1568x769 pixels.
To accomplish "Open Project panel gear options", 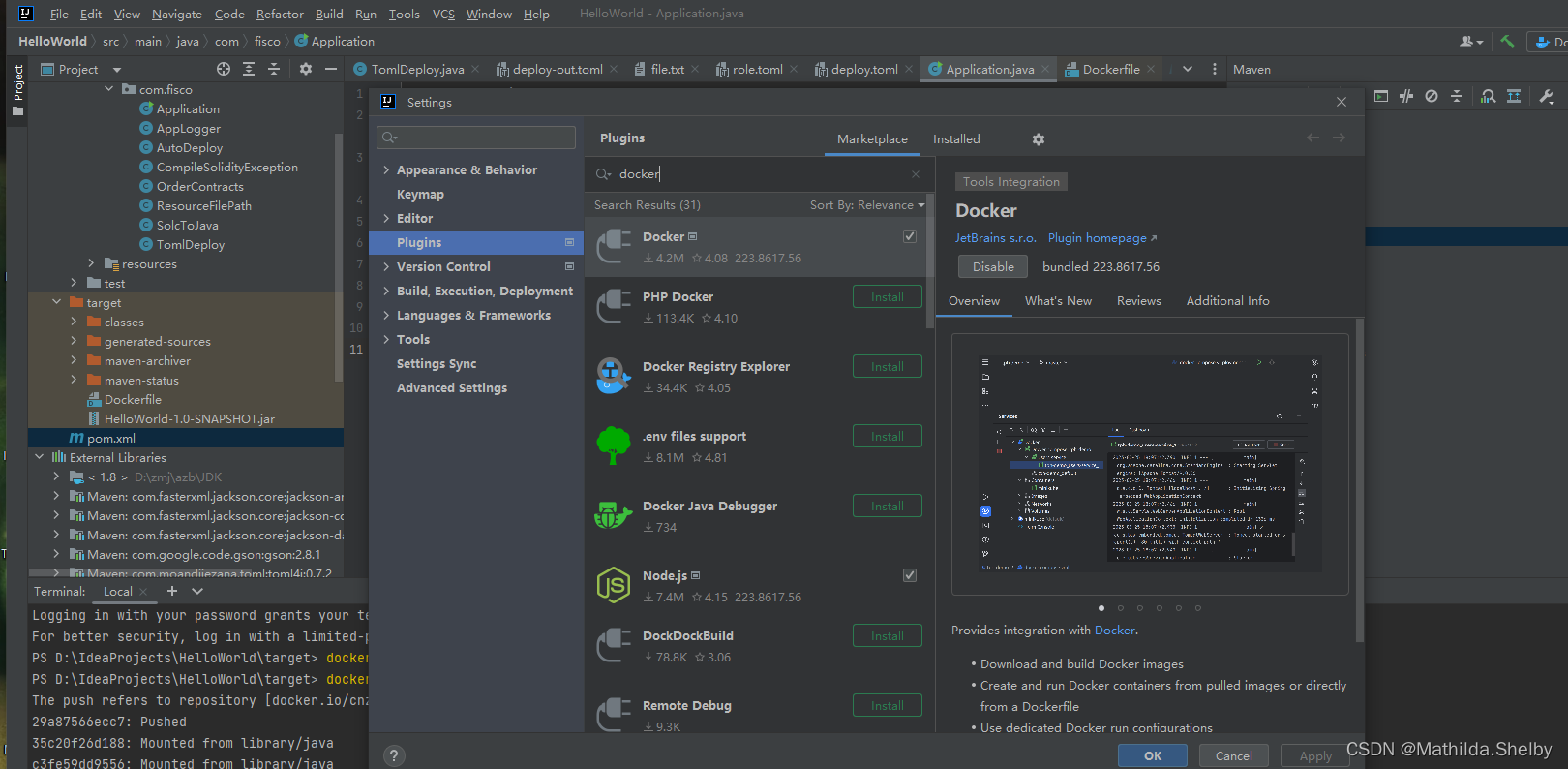I will pos(306,69).
